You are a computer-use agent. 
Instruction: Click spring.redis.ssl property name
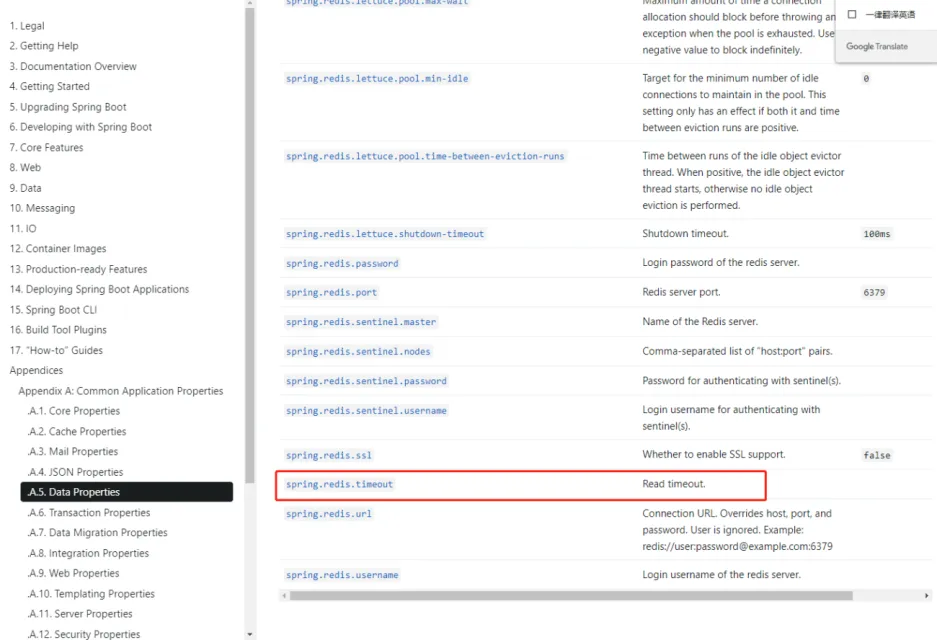[329, 455]
